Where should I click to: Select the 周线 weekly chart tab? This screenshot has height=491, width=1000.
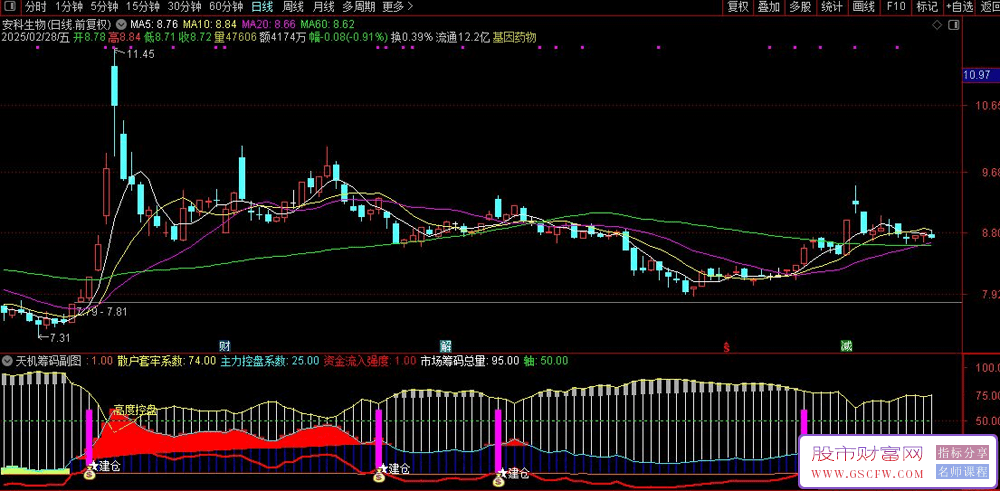pyautogui.click(x=293, y=7)
